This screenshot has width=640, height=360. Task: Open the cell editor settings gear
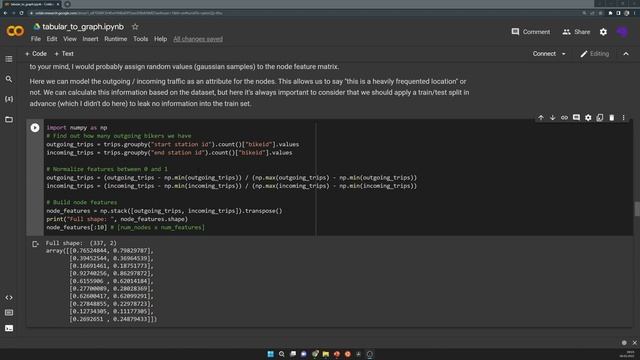[588, 118]
